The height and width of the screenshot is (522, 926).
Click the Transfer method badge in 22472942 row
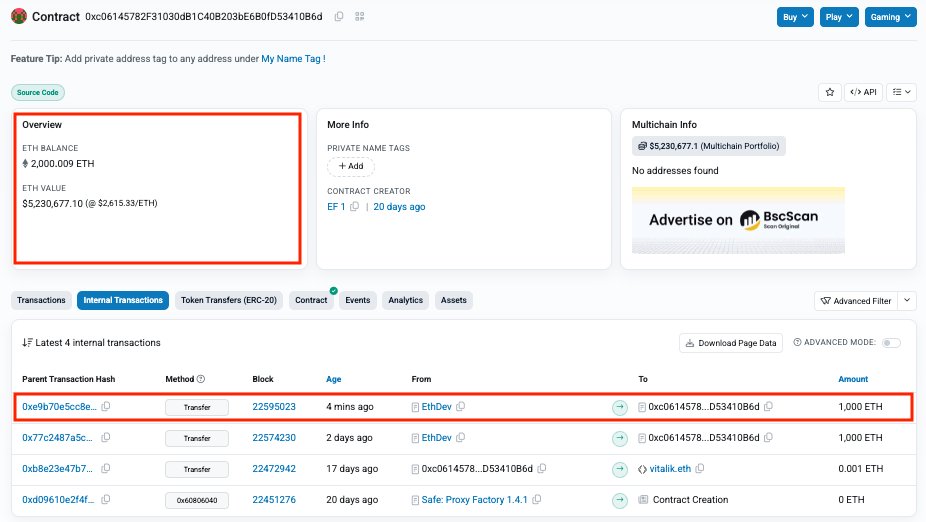(x=197, y=469)
